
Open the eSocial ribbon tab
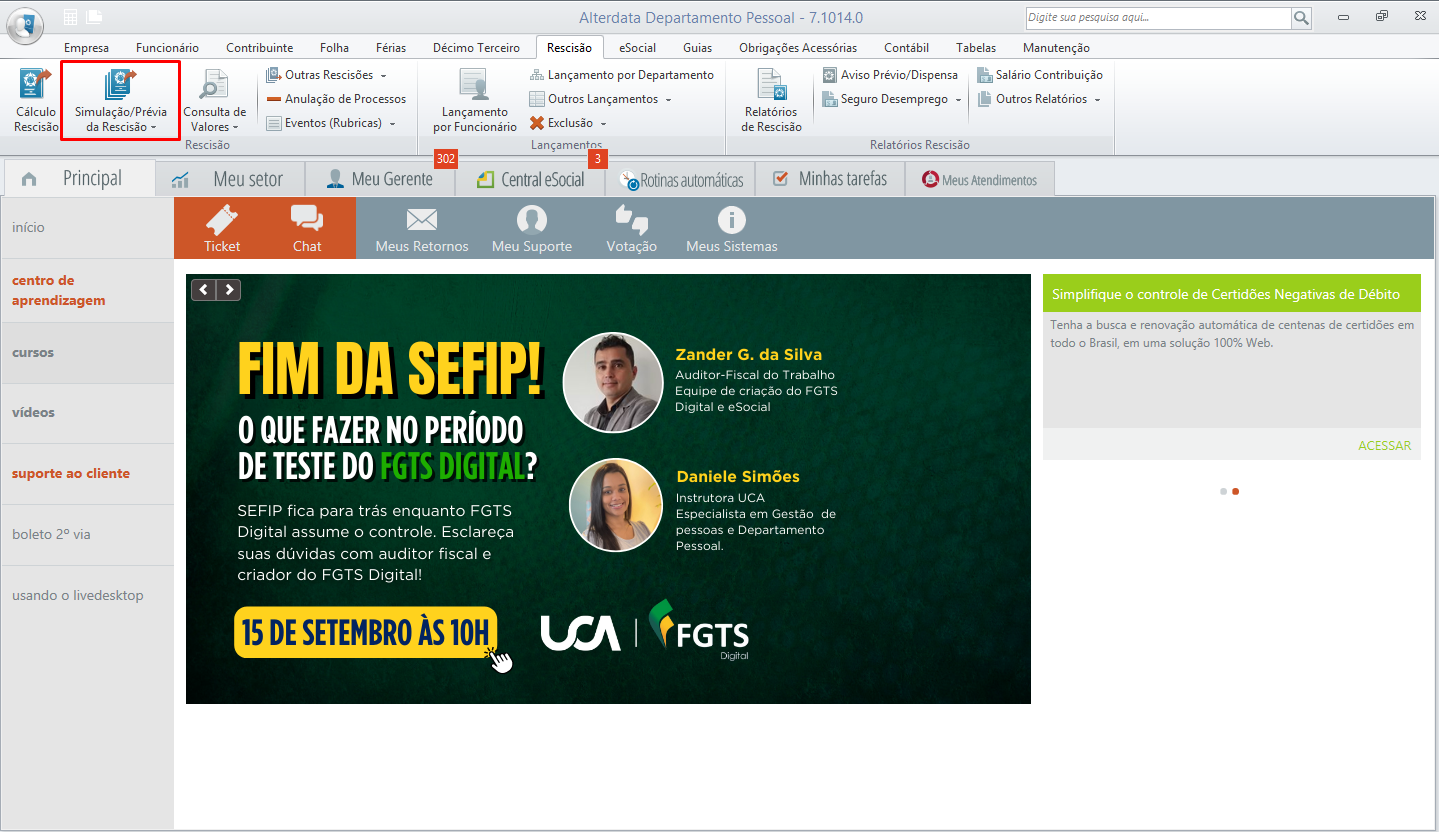[637, 48]
